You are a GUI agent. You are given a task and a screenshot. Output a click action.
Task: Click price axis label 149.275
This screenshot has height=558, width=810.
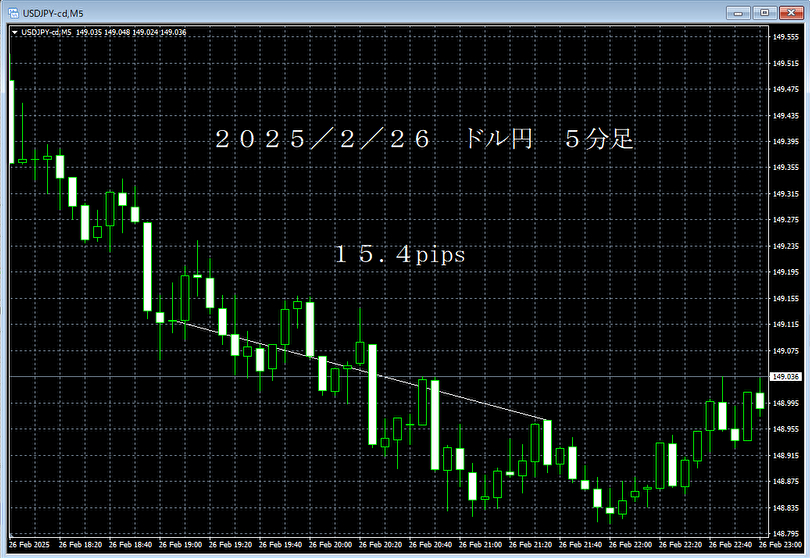pyautogui.click(x=786, y=220)
